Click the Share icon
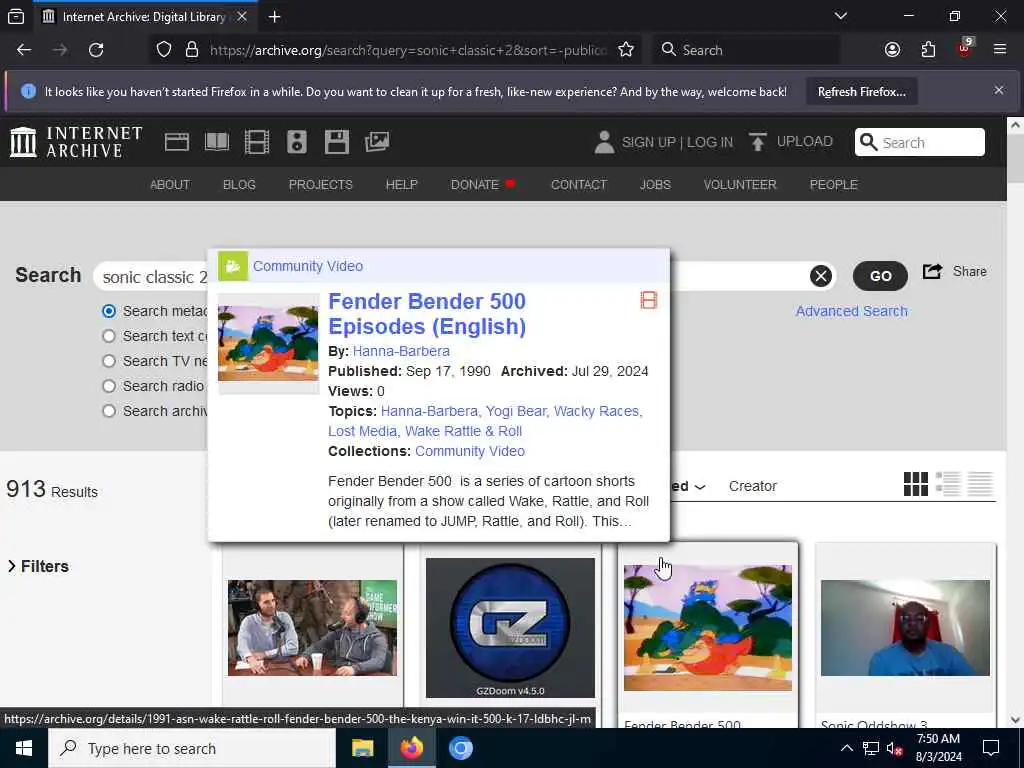The width and height of the screenshot is (1024, 768). coord(932,271)
